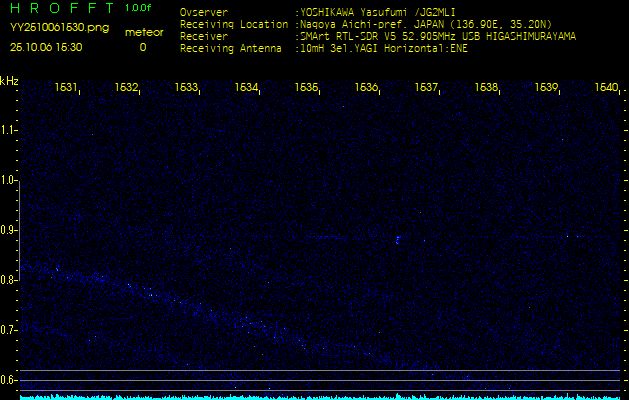Click the 0.7 kHz frequency label
Image resolution: width=629 pixels, height=400 pixels.
pyautogui.click(x=8, y=330)
